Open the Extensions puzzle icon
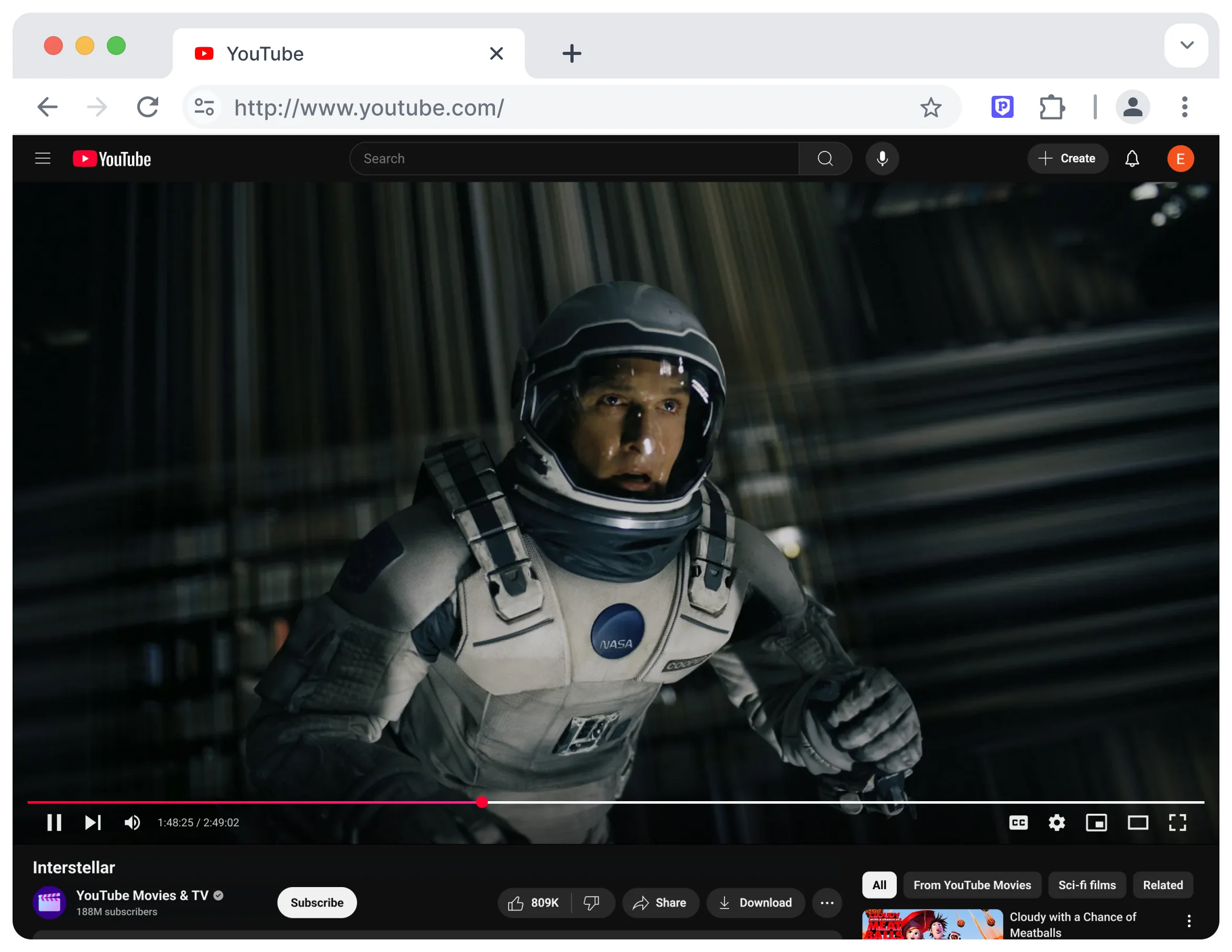Image resolution: width=1232 pixels, height=952 pixels. click(x=1051, y=107)
